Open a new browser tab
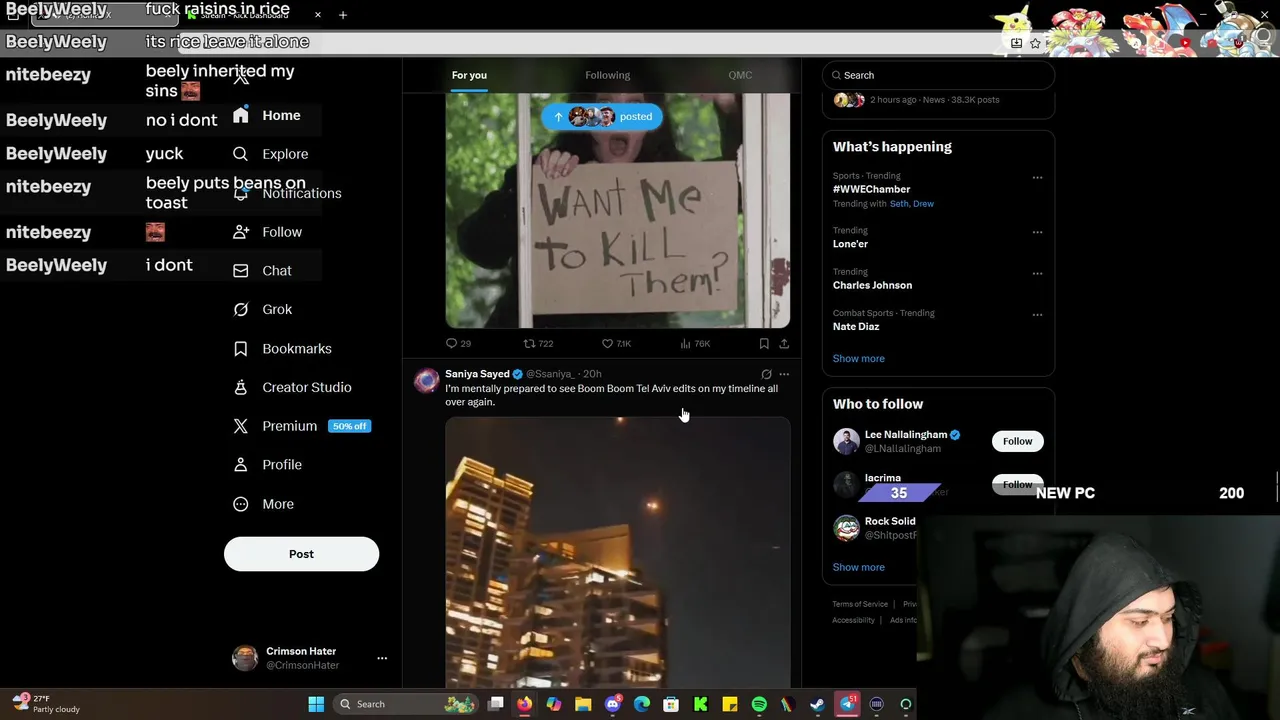 [343, 15]
